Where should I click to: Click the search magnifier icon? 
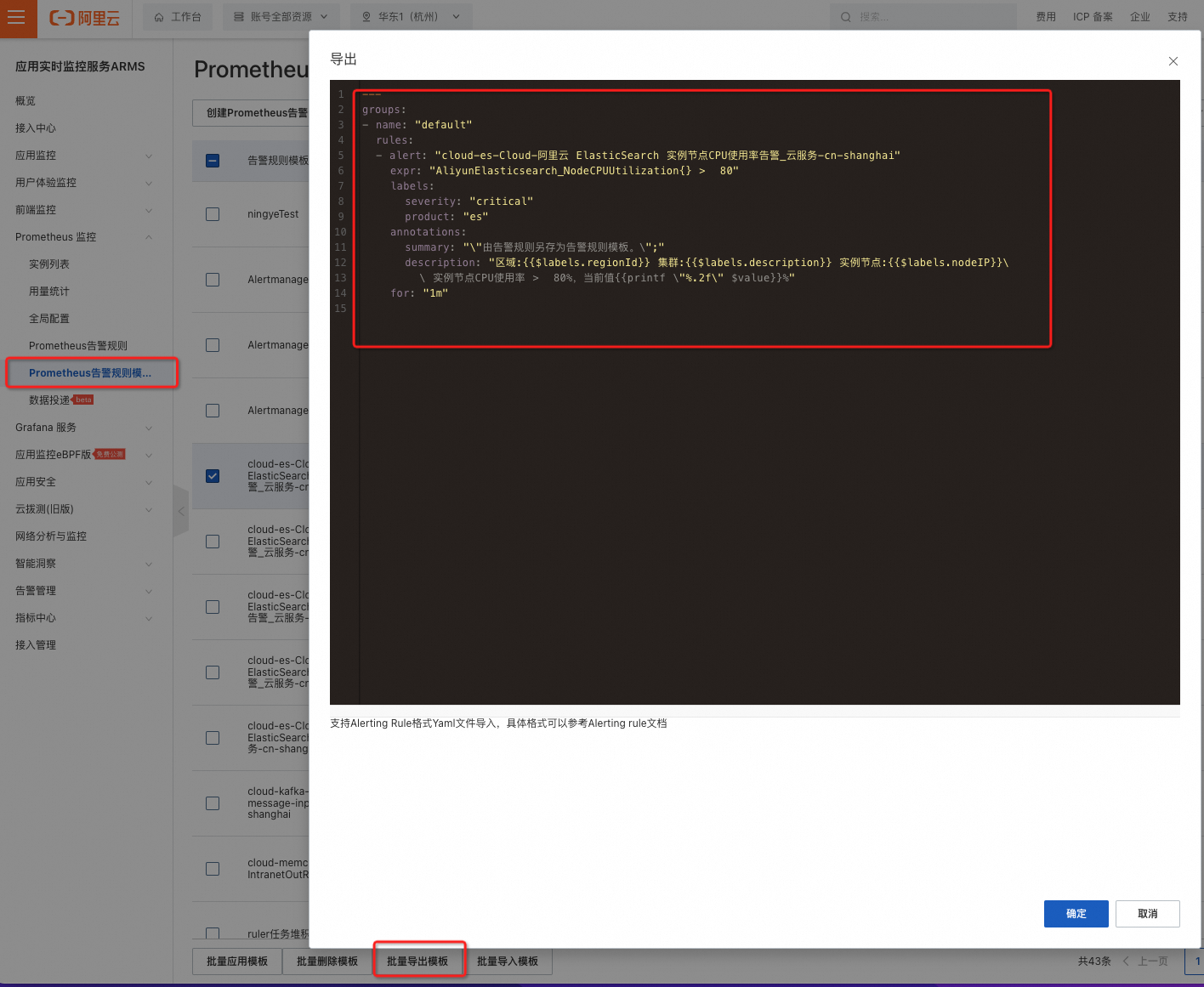[845, 17]
